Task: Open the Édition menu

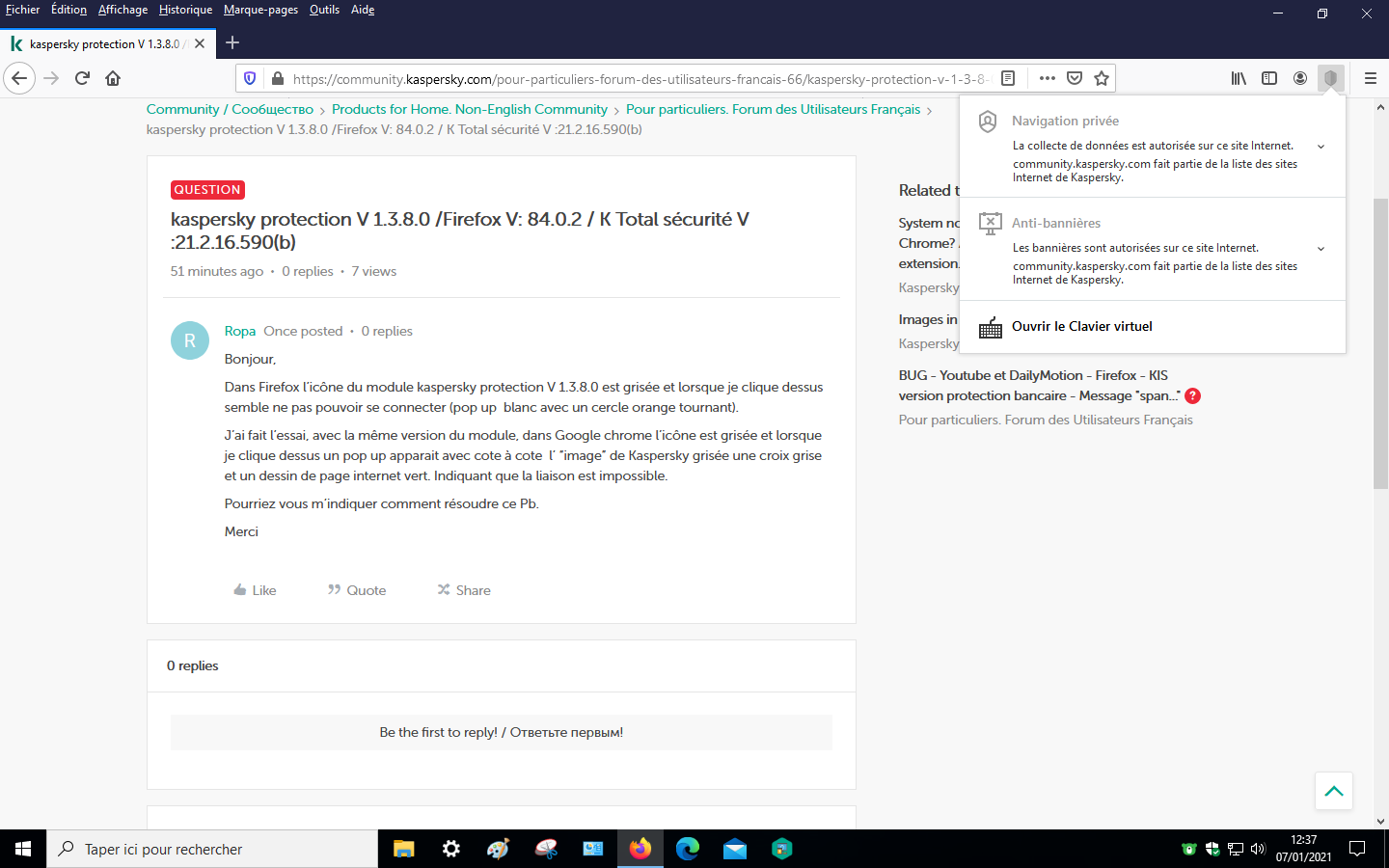Action: coord(68,10)
